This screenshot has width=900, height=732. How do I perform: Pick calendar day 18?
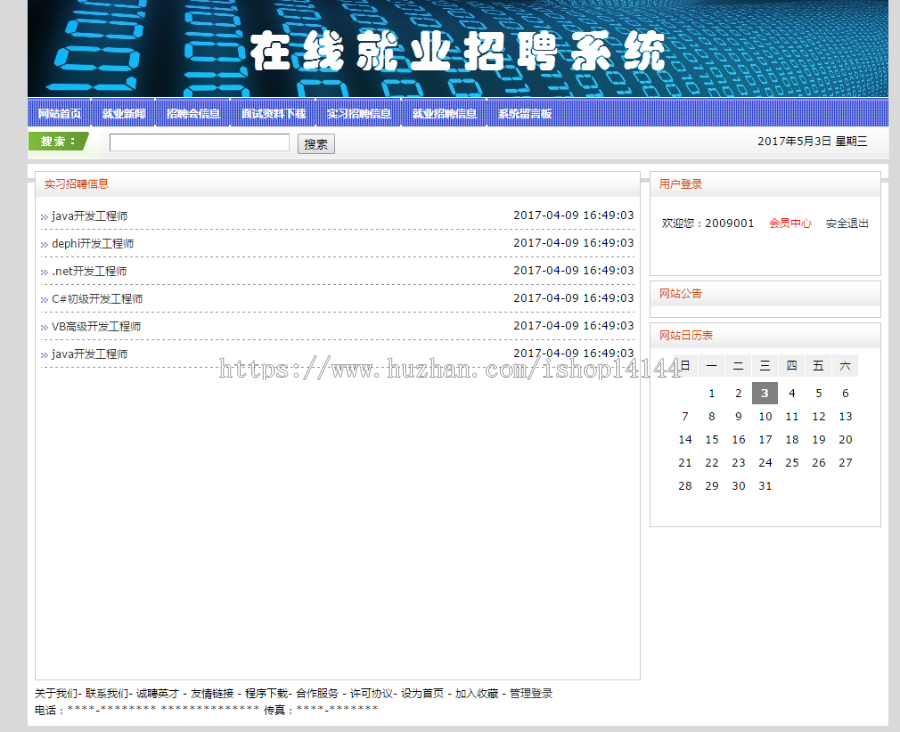point(792,440)
